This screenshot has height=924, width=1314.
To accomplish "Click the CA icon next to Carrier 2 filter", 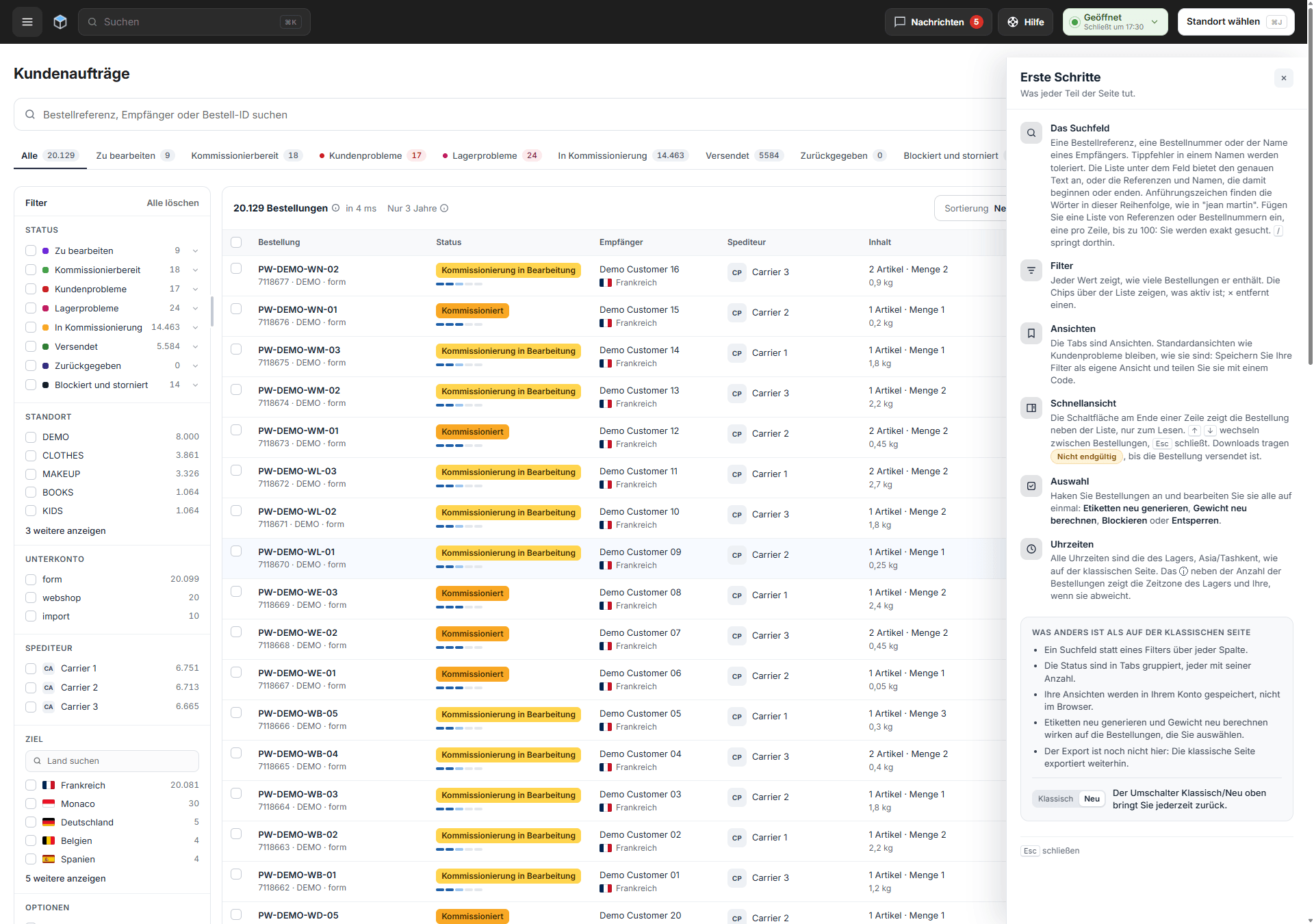I will [49, 688].
